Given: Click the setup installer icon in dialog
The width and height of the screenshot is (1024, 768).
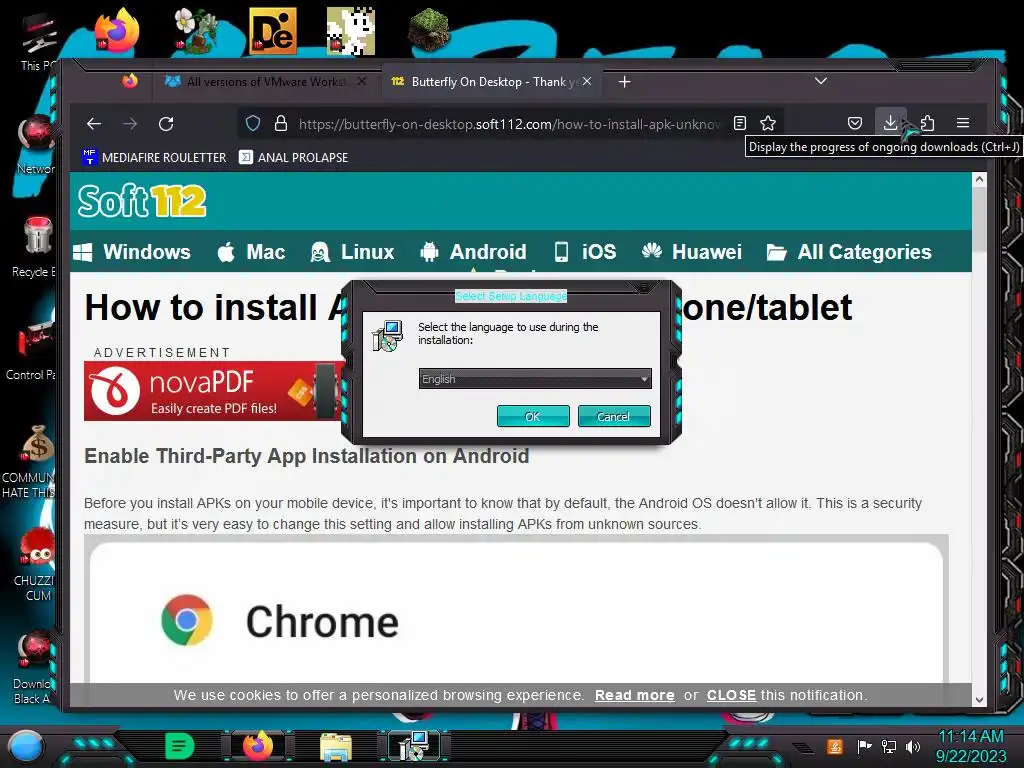Looking at the screenshot, I should coord(388,336).
